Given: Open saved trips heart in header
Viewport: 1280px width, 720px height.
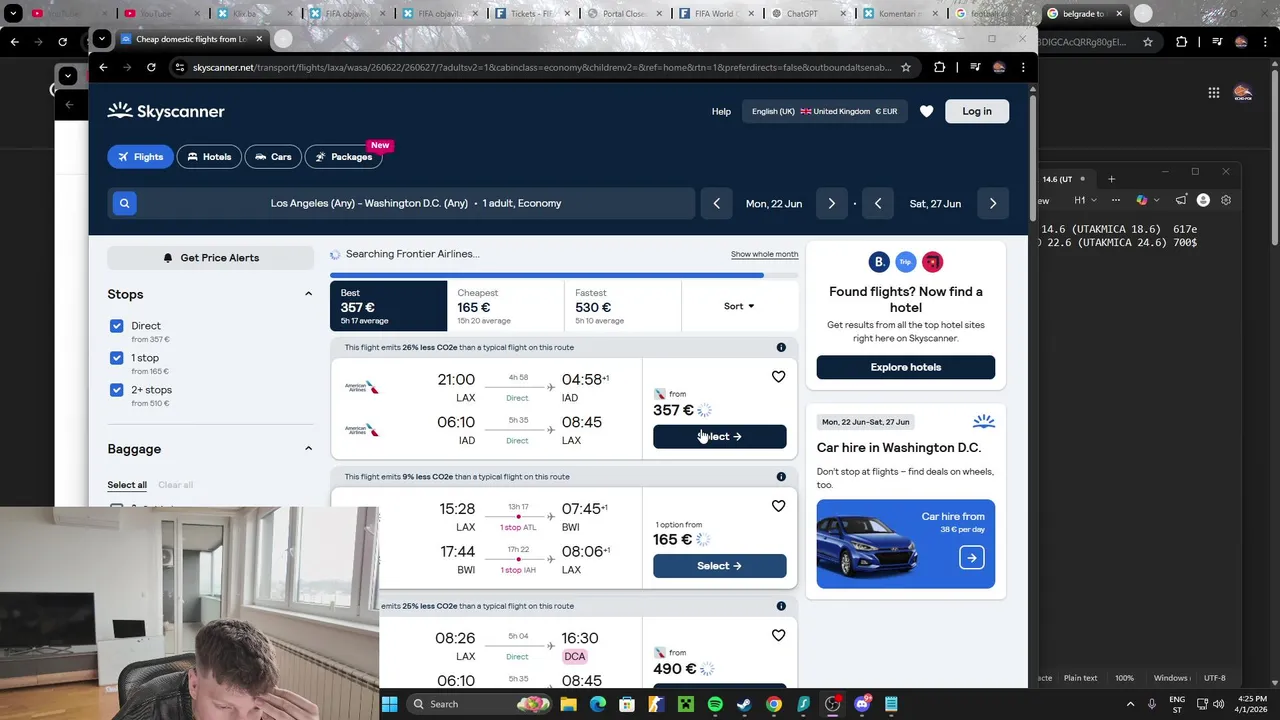Looking at the screenshot, I should click(x=926, y=111).
